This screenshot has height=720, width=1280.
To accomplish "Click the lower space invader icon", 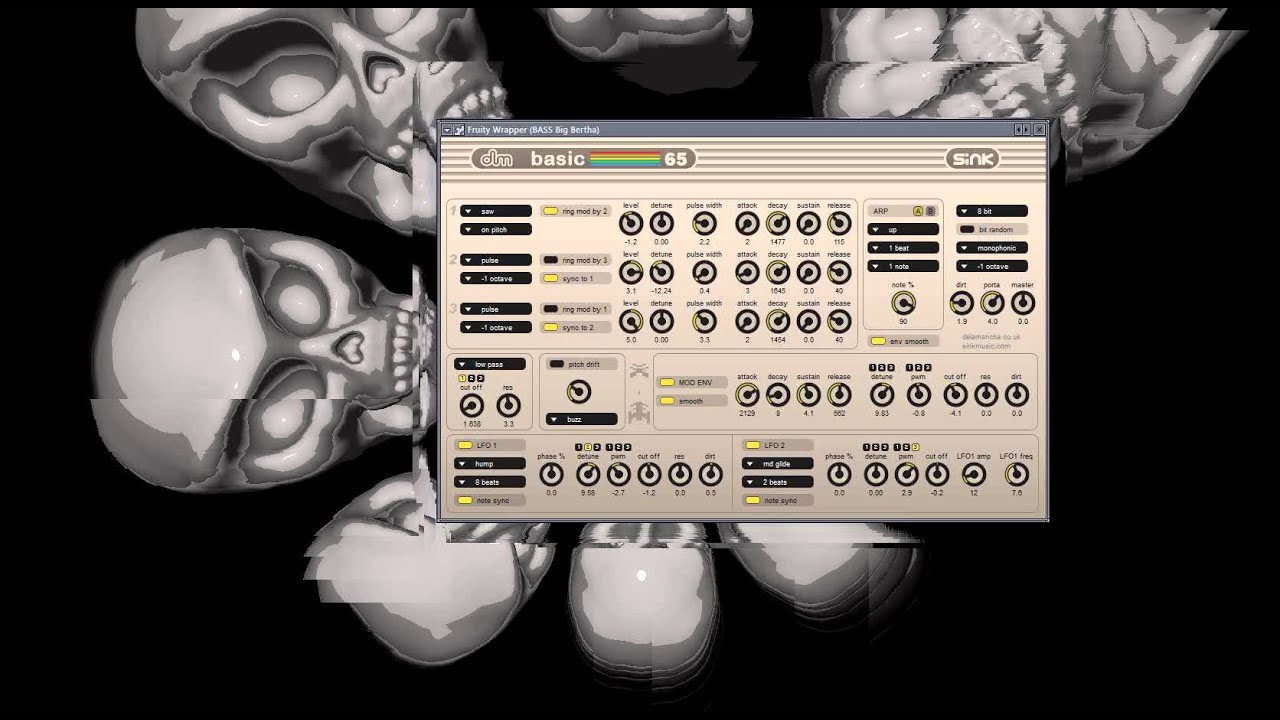I will [x=640, y=412].
